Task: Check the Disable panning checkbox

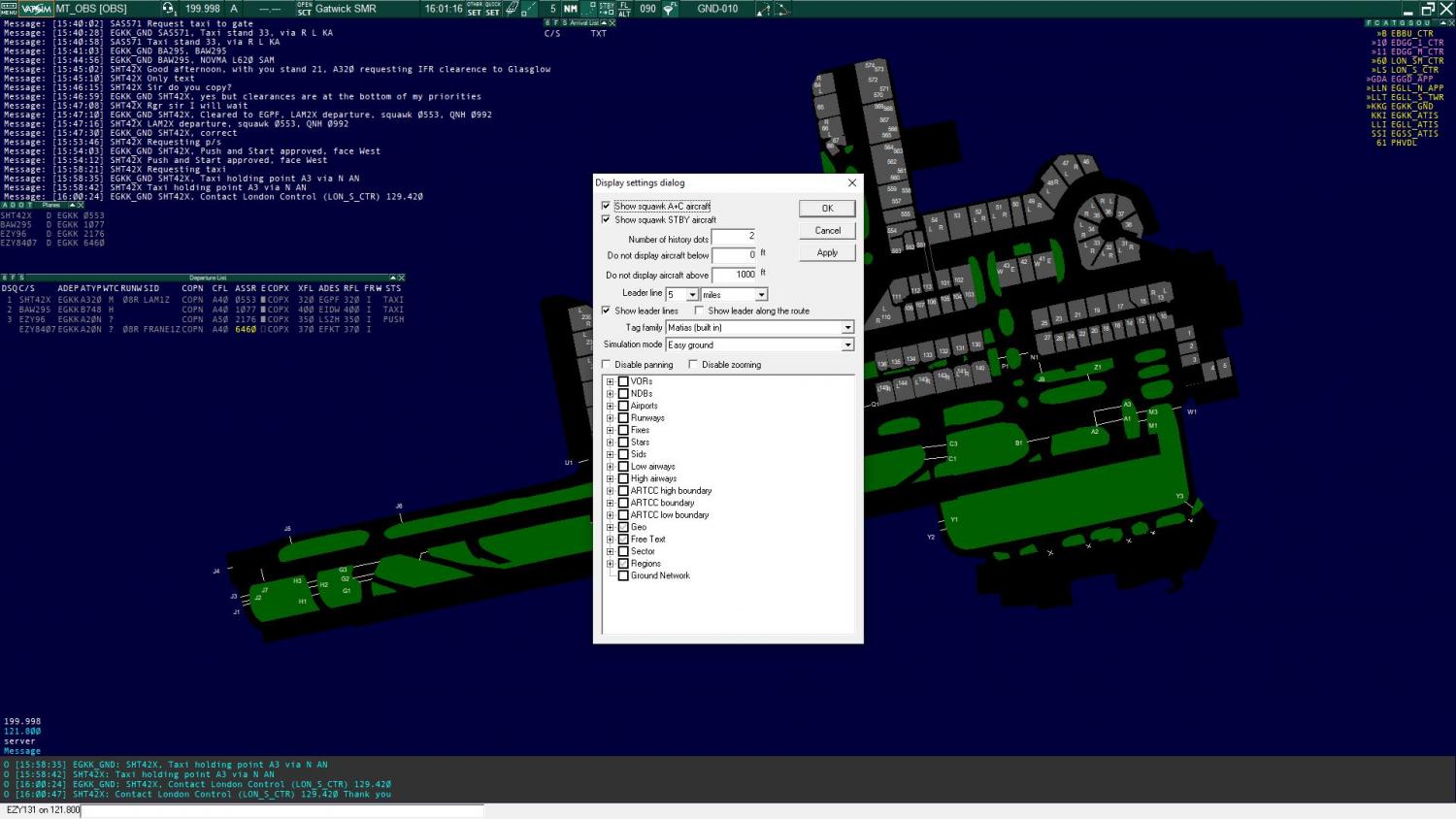Action: click(x=607, y=365)
